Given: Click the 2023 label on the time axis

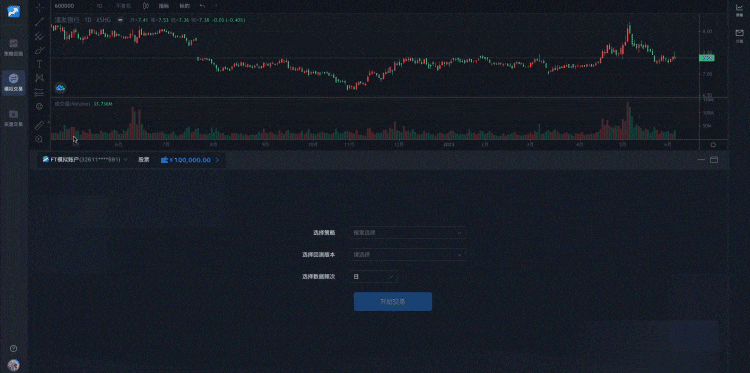Looking at the screenshot, I should pyautogui.click(x=449, y=144).
